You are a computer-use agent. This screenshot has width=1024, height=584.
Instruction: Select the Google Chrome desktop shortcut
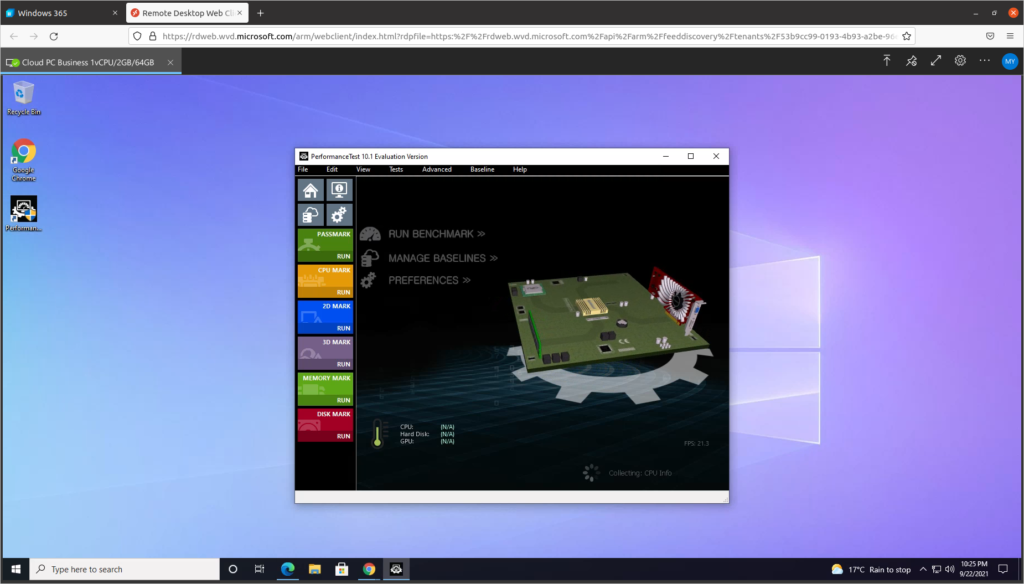point(24,160)
